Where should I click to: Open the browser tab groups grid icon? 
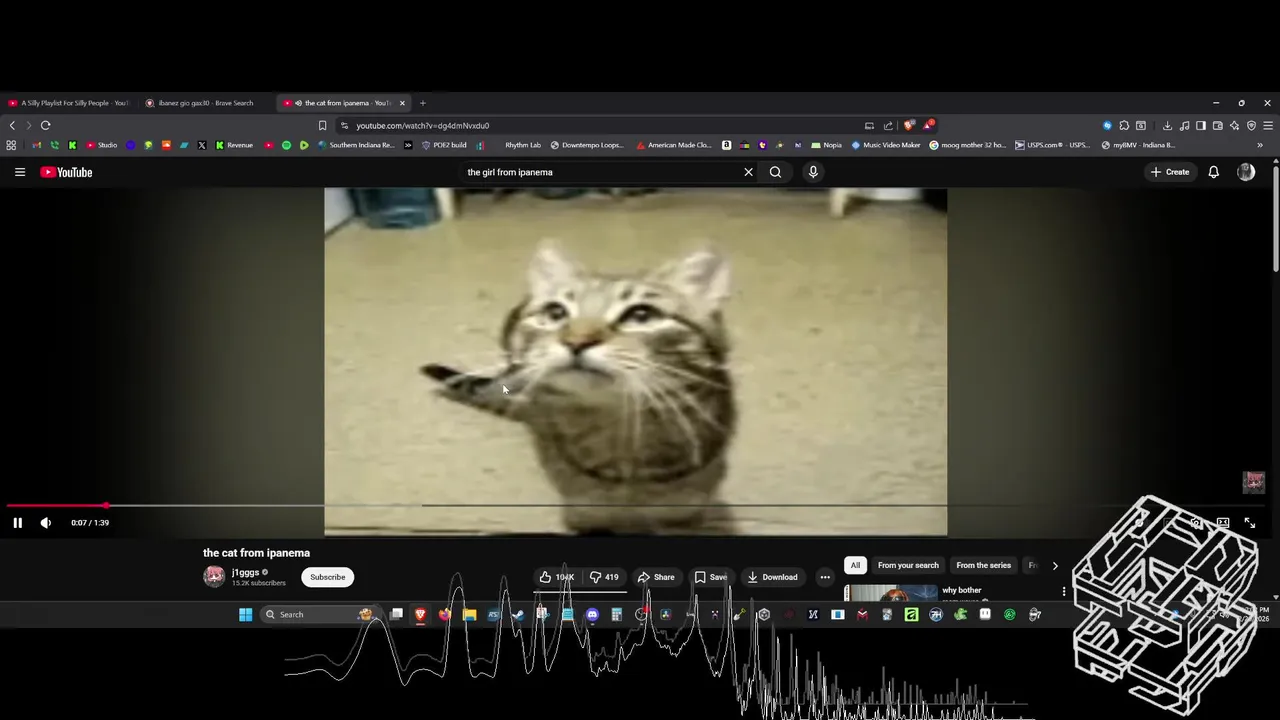(11, 145)
